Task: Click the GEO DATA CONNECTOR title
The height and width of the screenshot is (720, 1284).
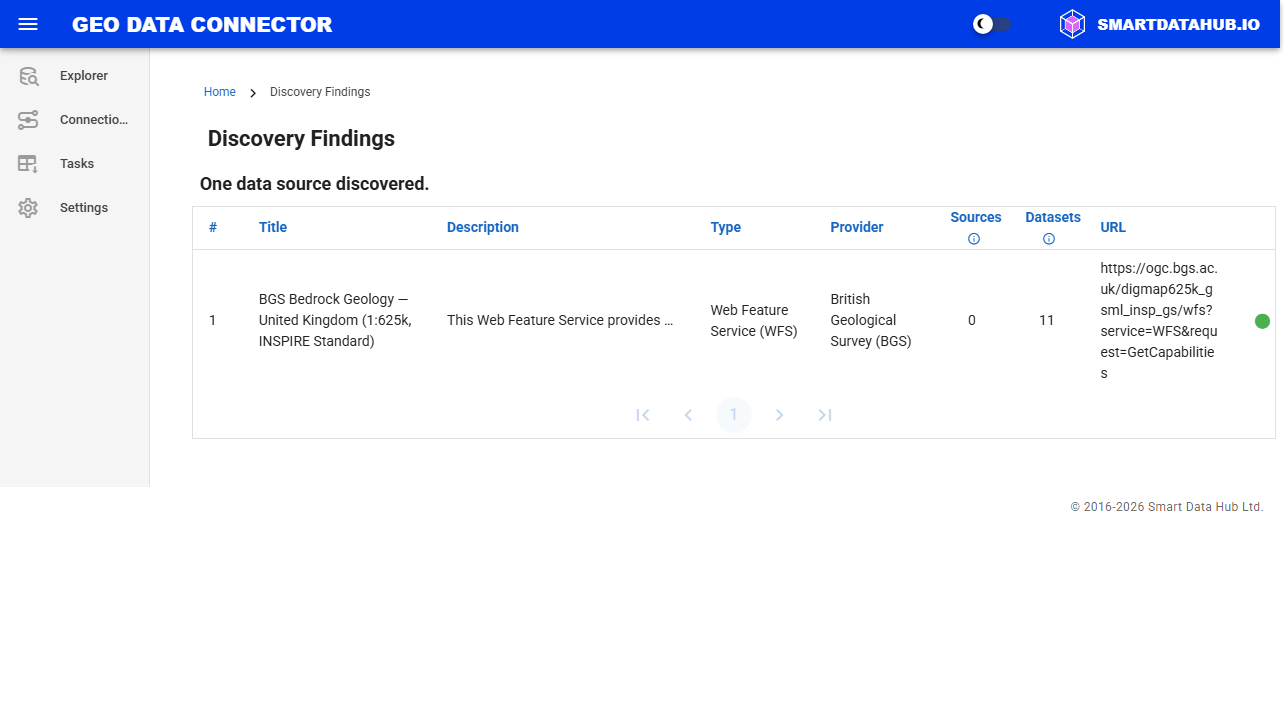Action: pos(202,24)
